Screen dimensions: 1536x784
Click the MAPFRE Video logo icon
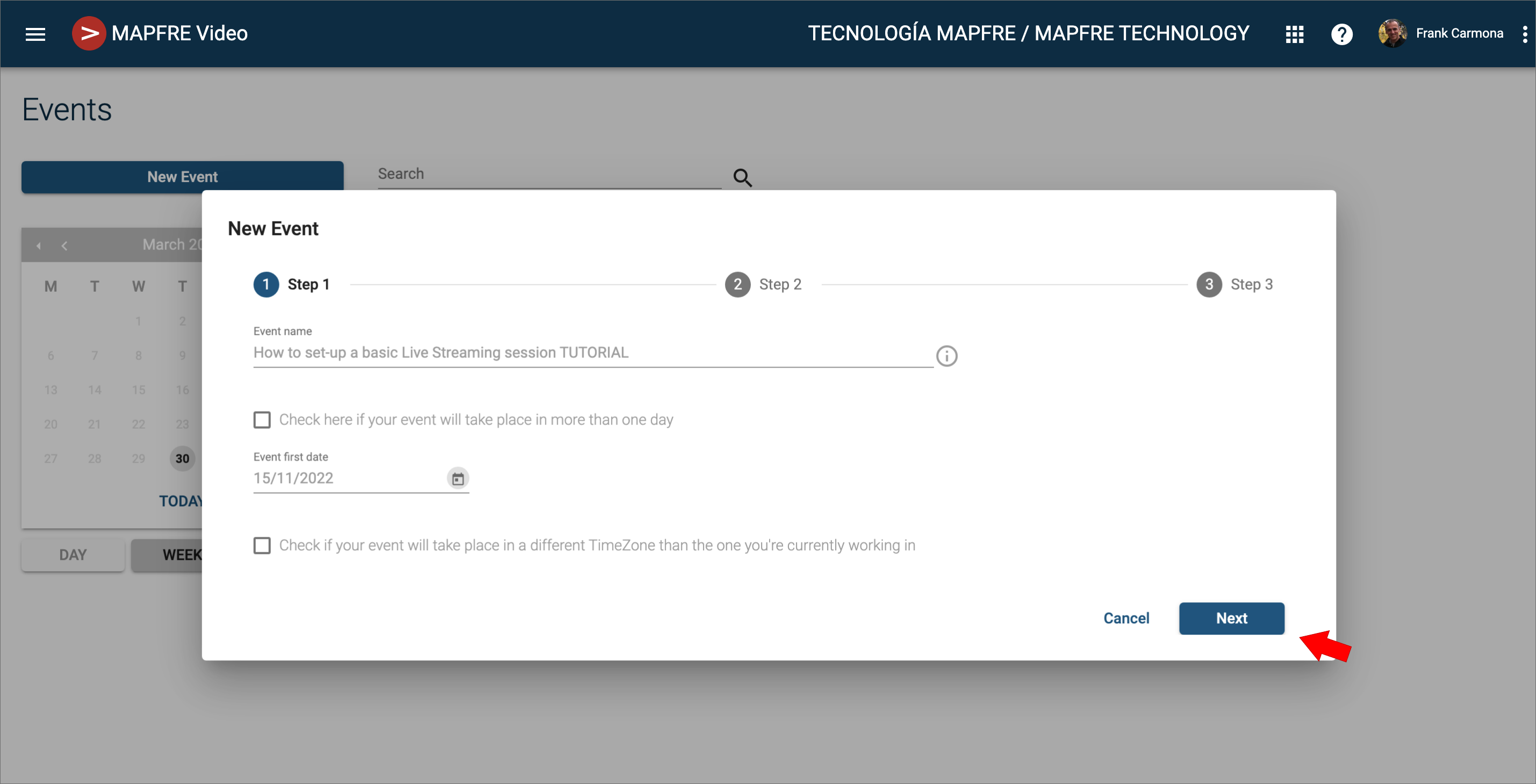pyautogui.click(x=89, y=33)
